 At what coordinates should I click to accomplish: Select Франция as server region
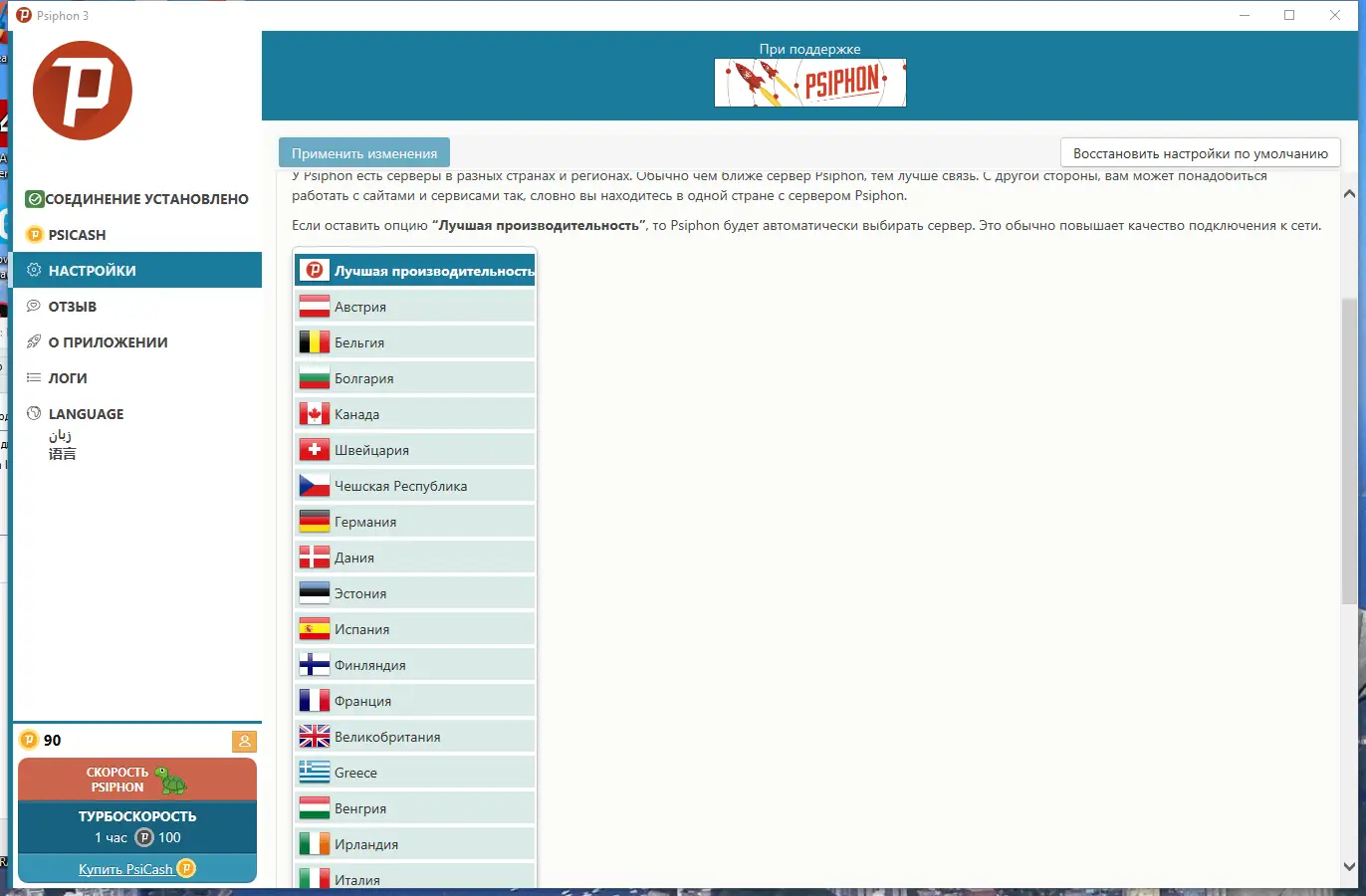coord(415,701)
